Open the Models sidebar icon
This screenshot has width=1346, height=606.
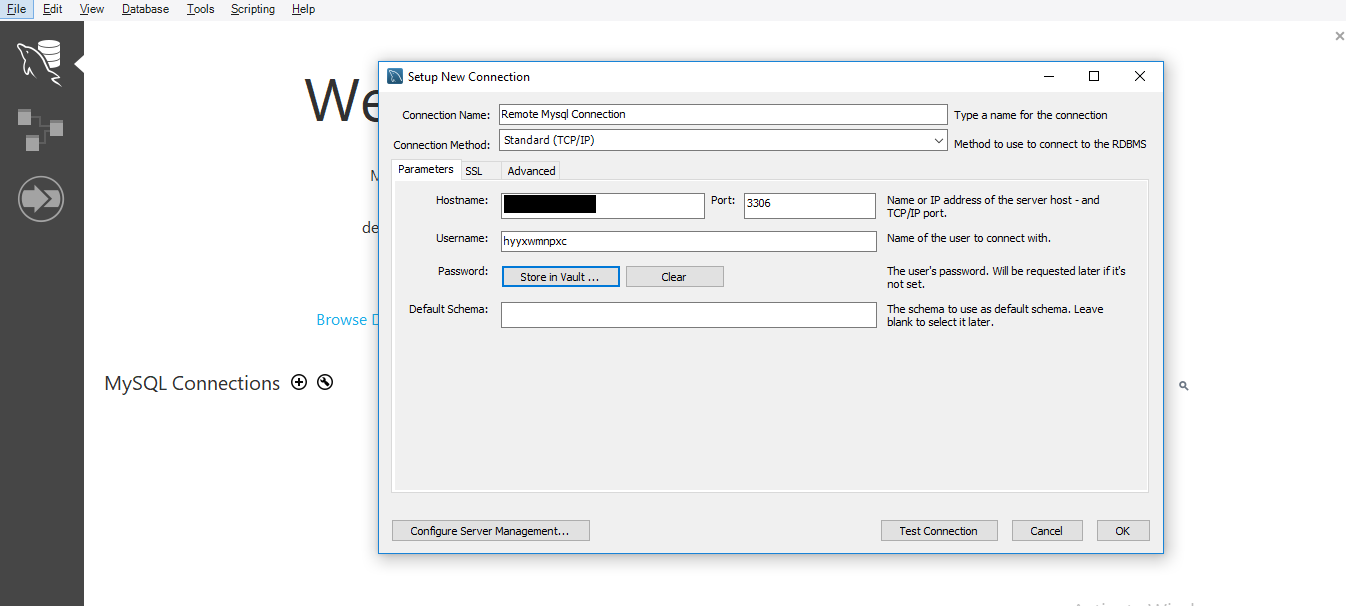pos(40,130)
